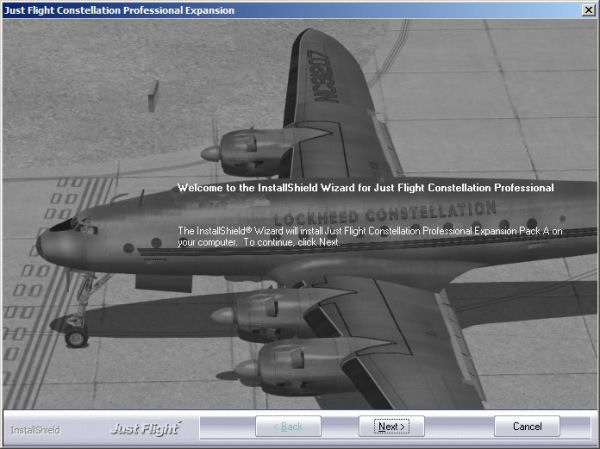Click the InstallShield label in footer
The height and width of the screenshot is (449, 600).
point(35,430)
